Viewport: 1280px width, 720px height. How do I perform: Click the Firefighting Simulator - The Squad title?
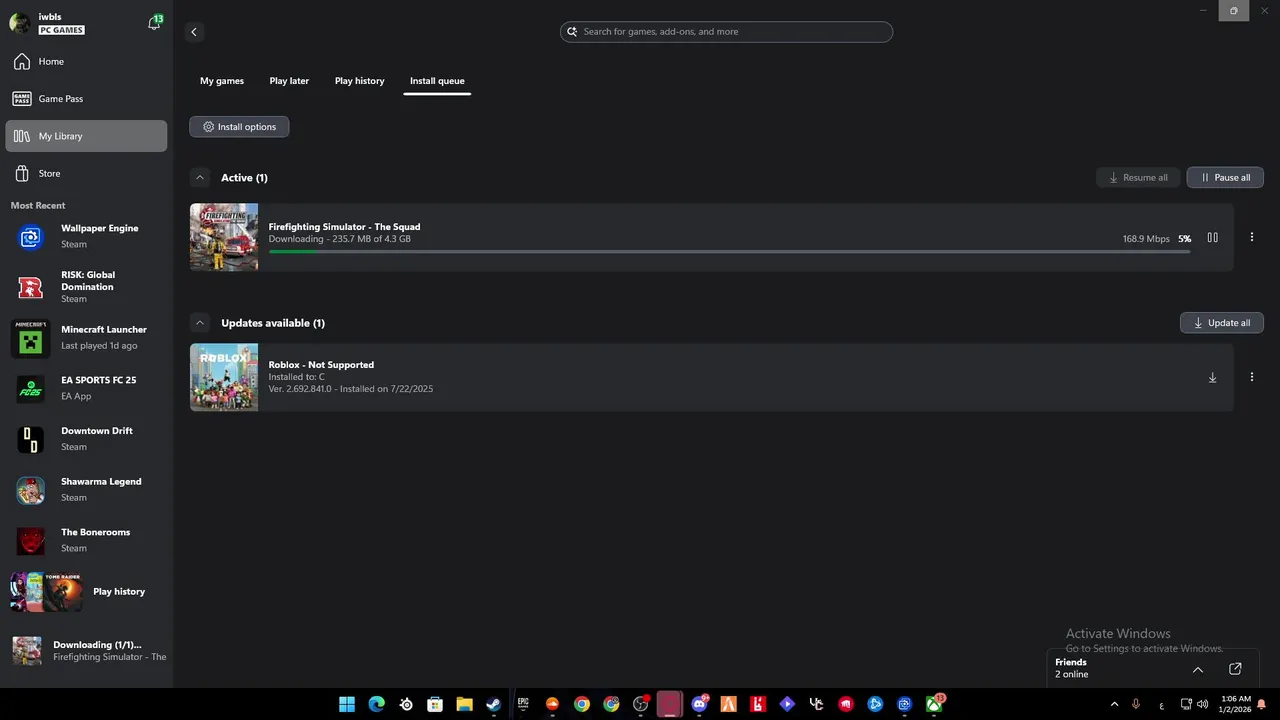344,227
